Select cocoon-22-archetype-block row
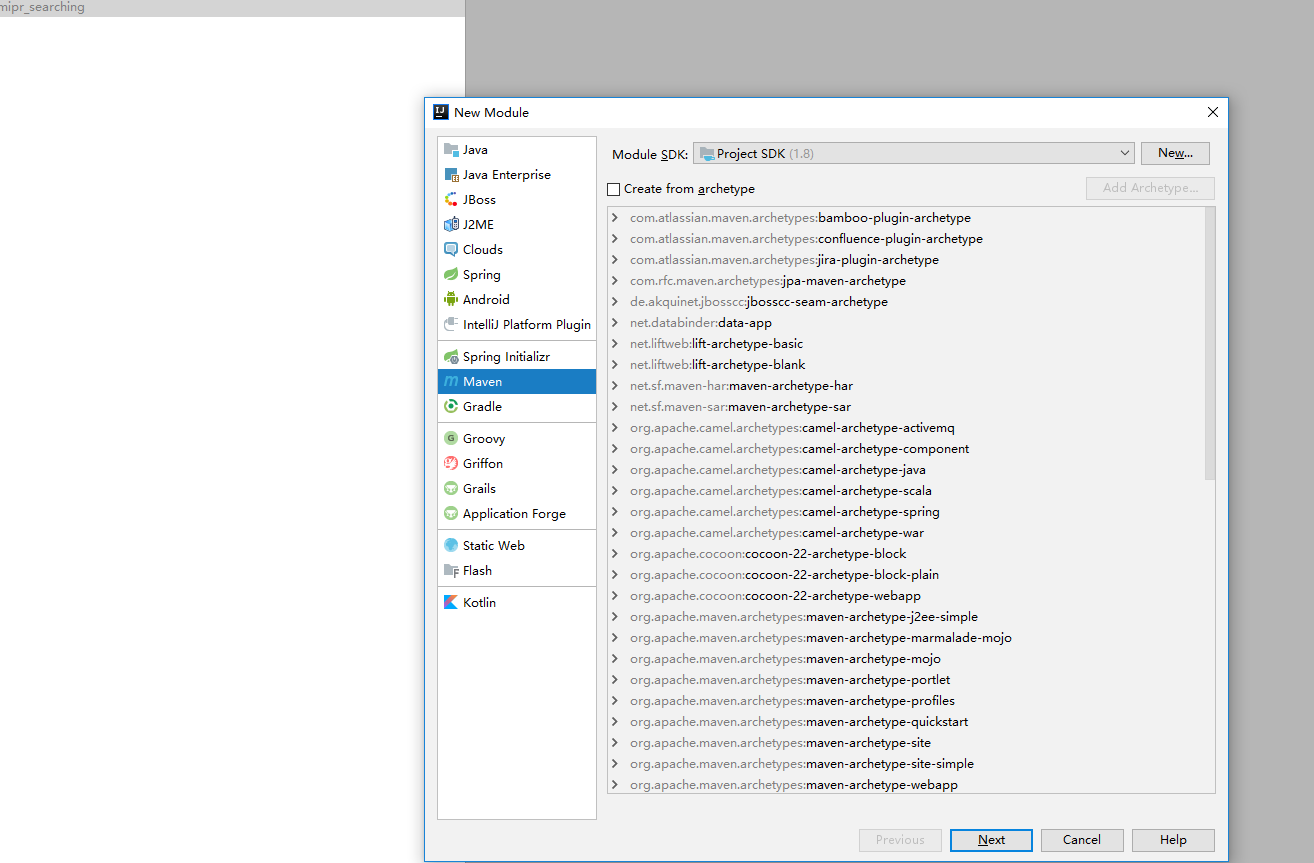Image resolution: width=1314 pixels, height=863 pixels. [x=906, y=554]
